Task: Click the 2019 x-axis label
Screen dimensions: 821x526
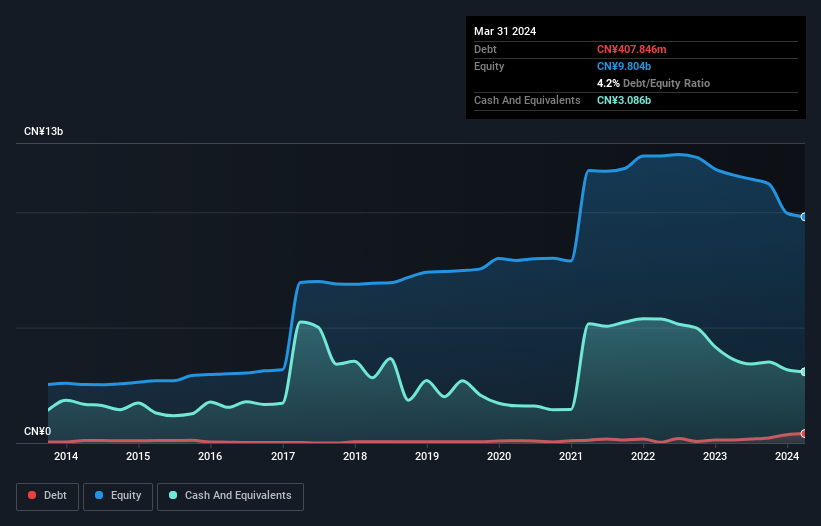Action: (x=427, y=456)
